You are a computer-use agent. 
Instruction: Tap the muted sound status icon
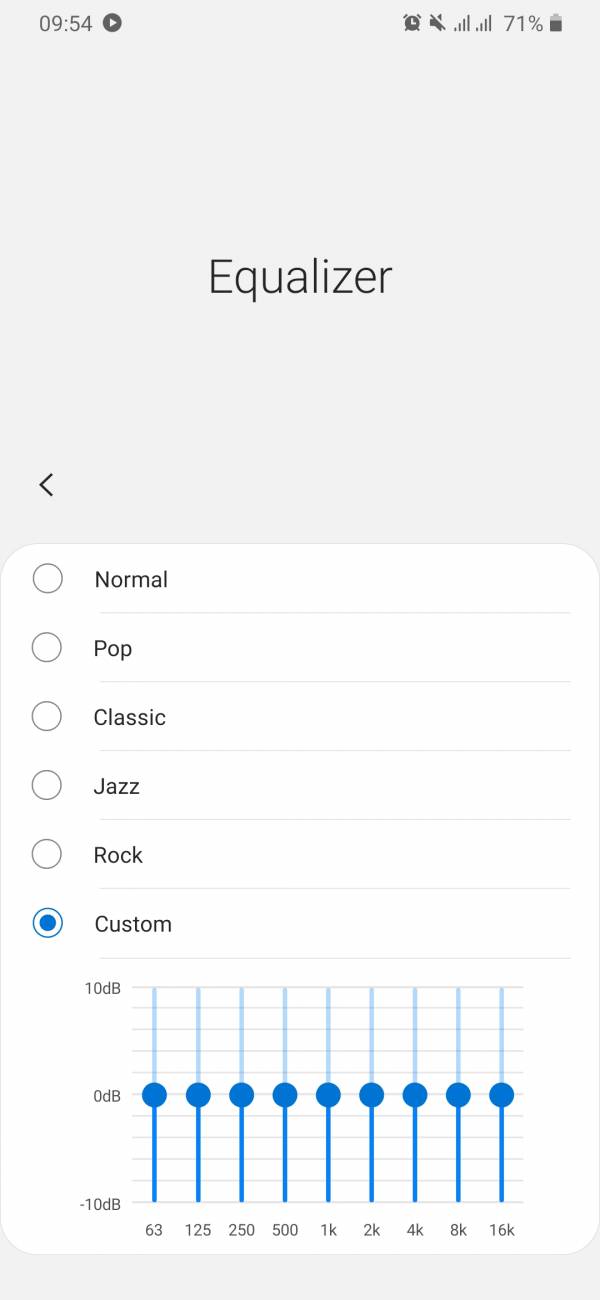[437, 23]
